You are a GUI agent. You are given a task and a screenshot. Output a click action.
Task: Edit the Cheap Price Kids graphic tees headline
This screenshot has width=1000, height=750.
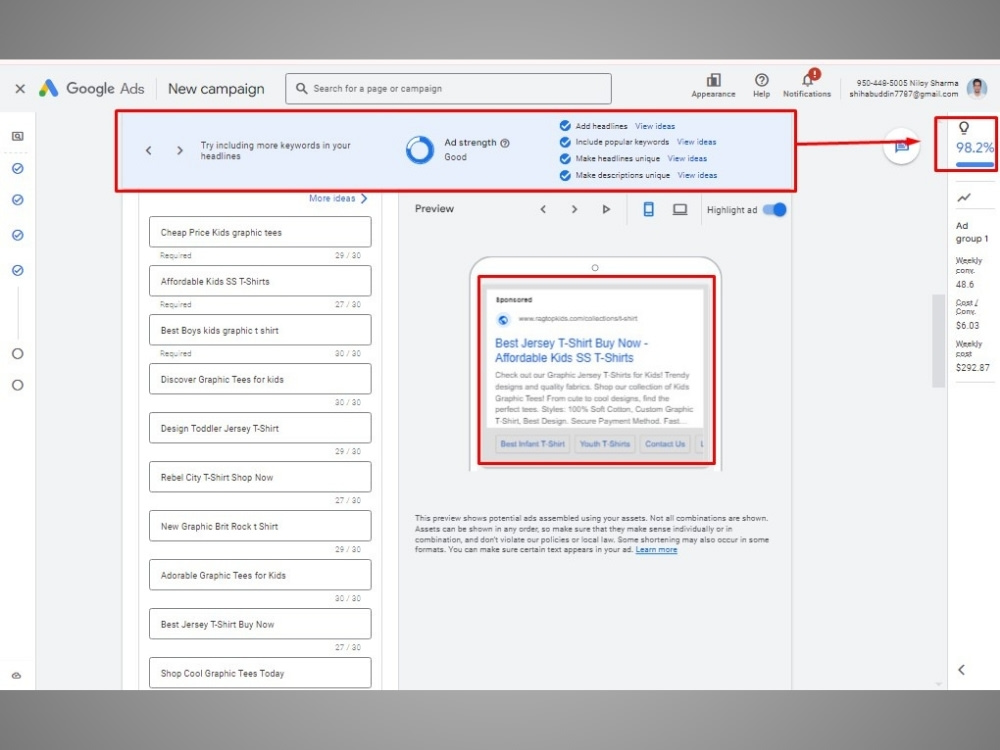pyautogui.click(x=260, y=232)
